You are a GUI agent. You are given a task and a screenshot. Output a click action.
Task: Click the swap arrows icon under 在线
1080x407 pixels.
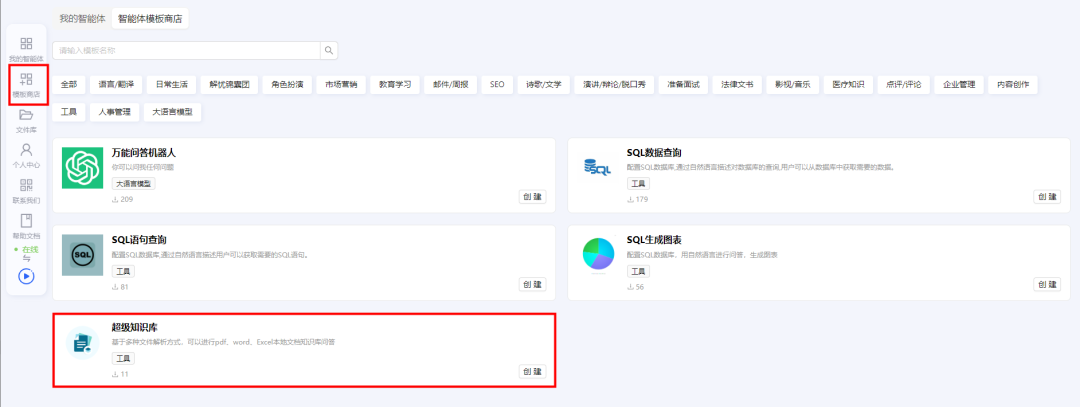coord(26,258)
